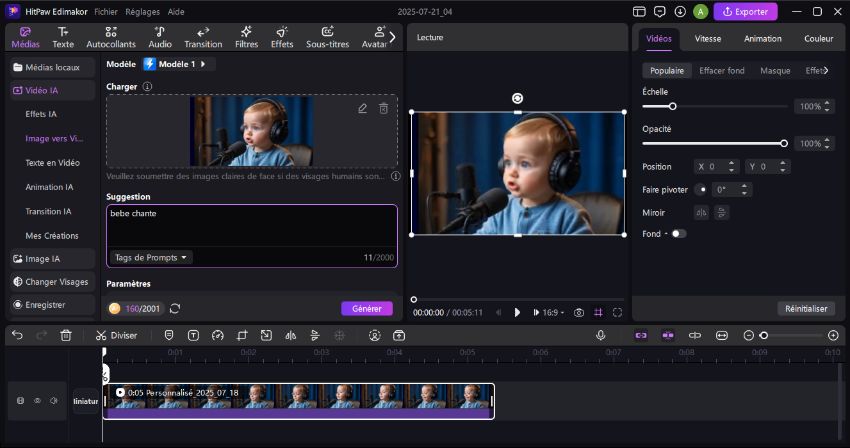Edit the uploaded image with pencil icon
850x448 pixels.
point(363,108)
